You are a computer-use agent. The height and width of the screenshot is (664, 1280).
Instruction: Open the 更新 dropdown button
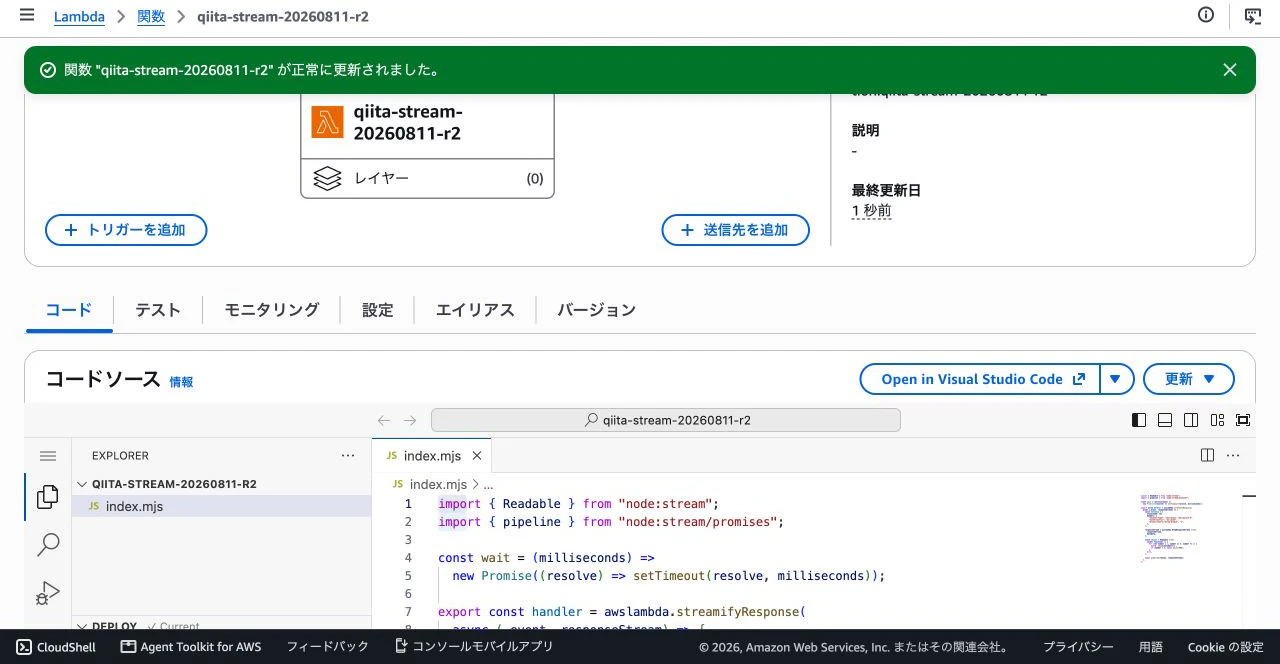pyautogui.click(x=1189, y=379)
